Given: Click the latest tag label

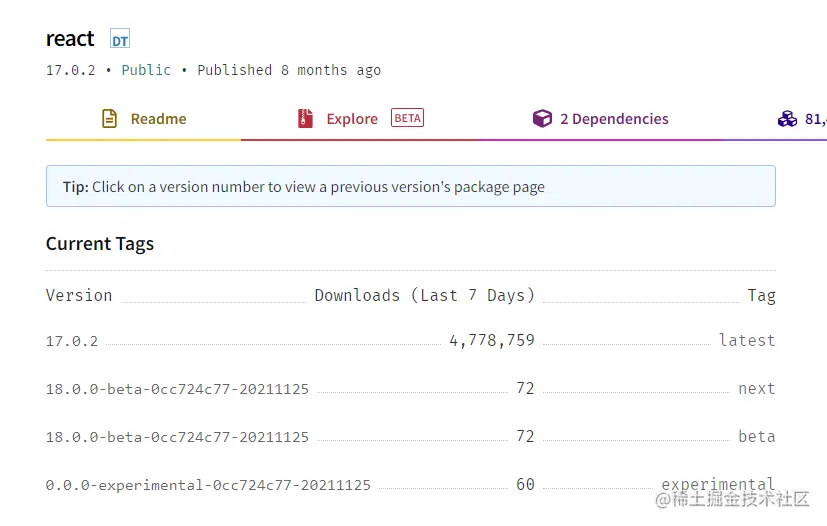Looking at the screenshot, I should [747, 340].
